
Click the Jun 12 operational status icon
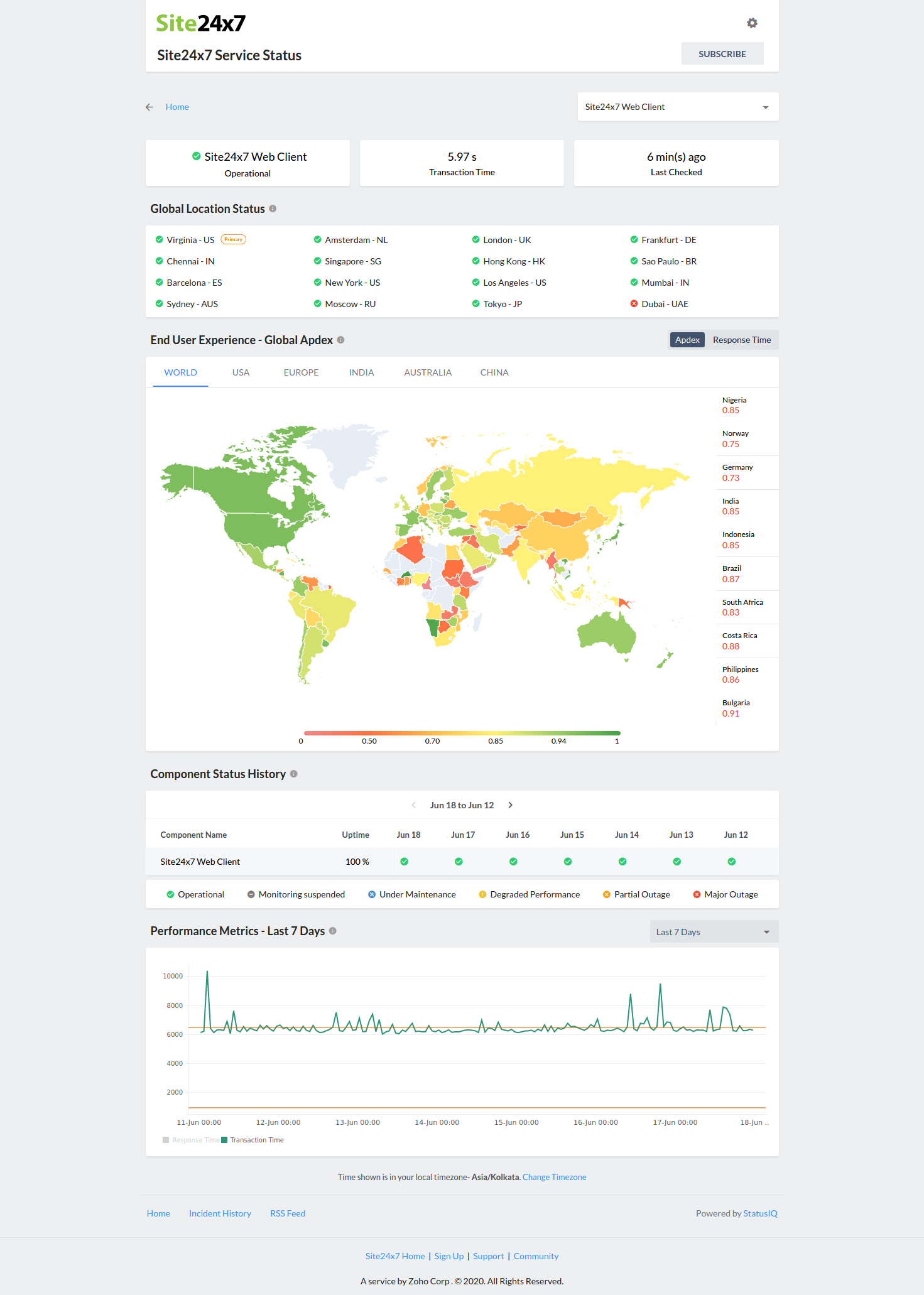point(732,862)
